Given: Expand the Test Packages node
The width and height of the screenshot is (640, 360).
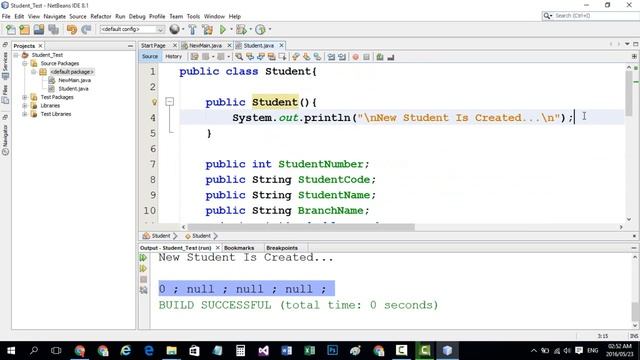Looking at the screenshot, I should [25, 97].
